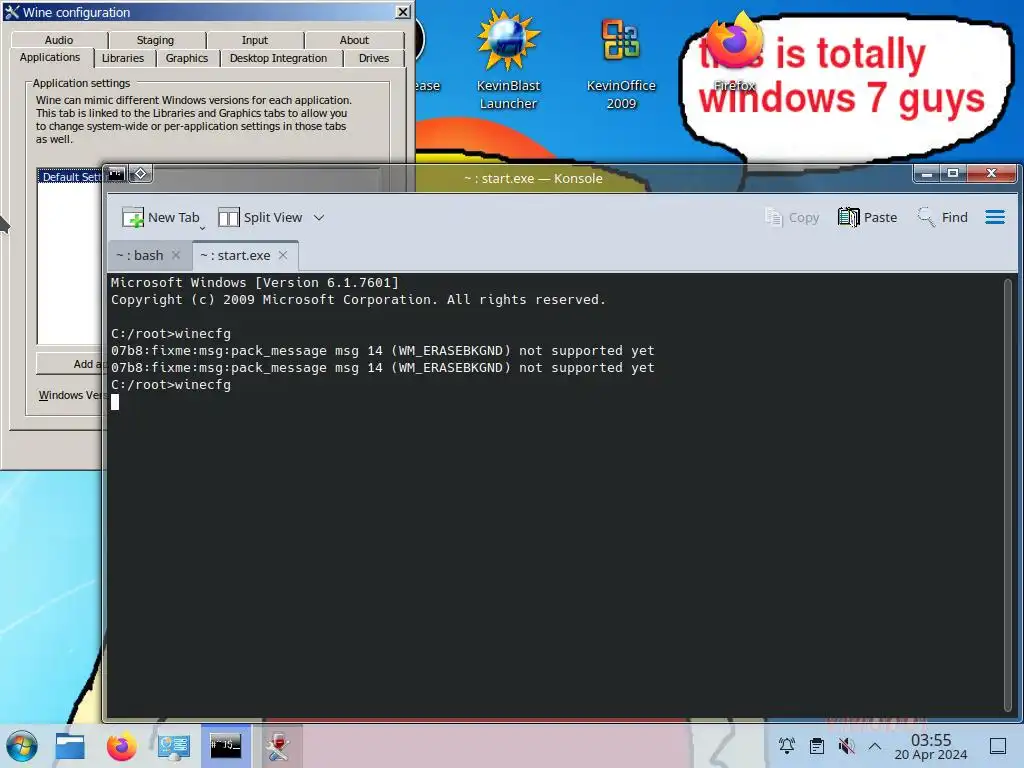Click the Konsole vertical scrollbar

1008,496
